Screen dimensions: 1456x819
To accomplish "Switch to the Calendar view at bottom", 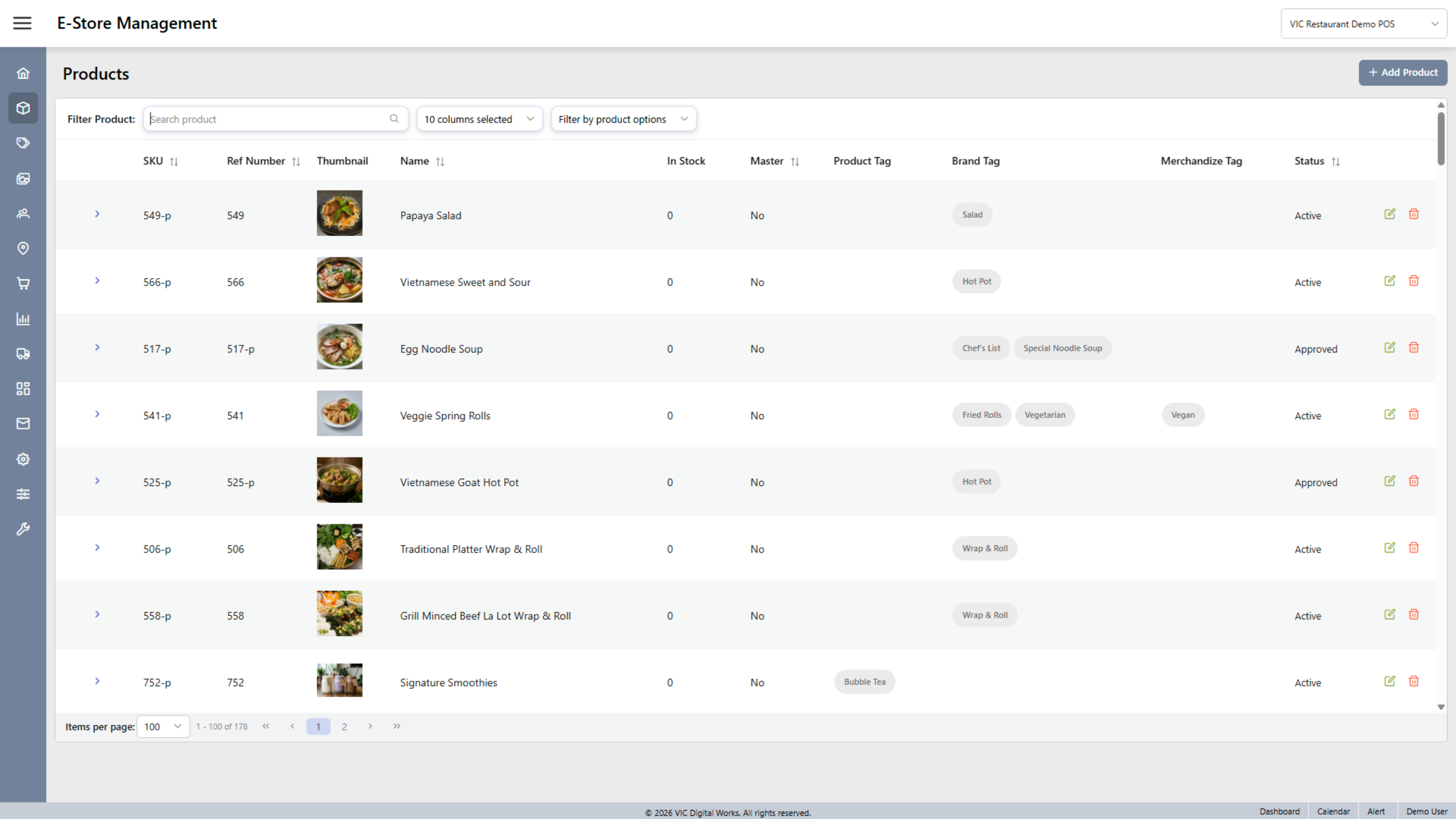I will (x=1333, y=811).
